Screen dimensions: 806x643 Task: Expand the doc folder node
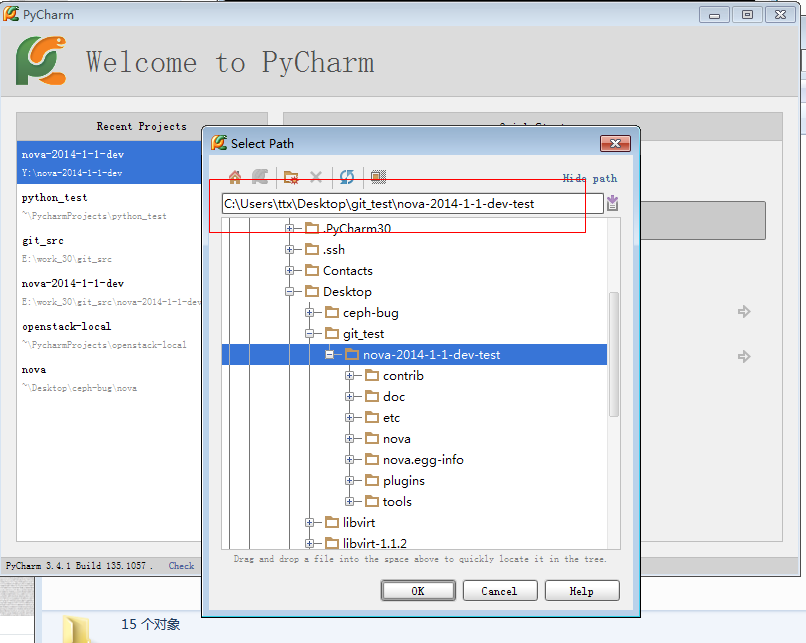point(350,397)
